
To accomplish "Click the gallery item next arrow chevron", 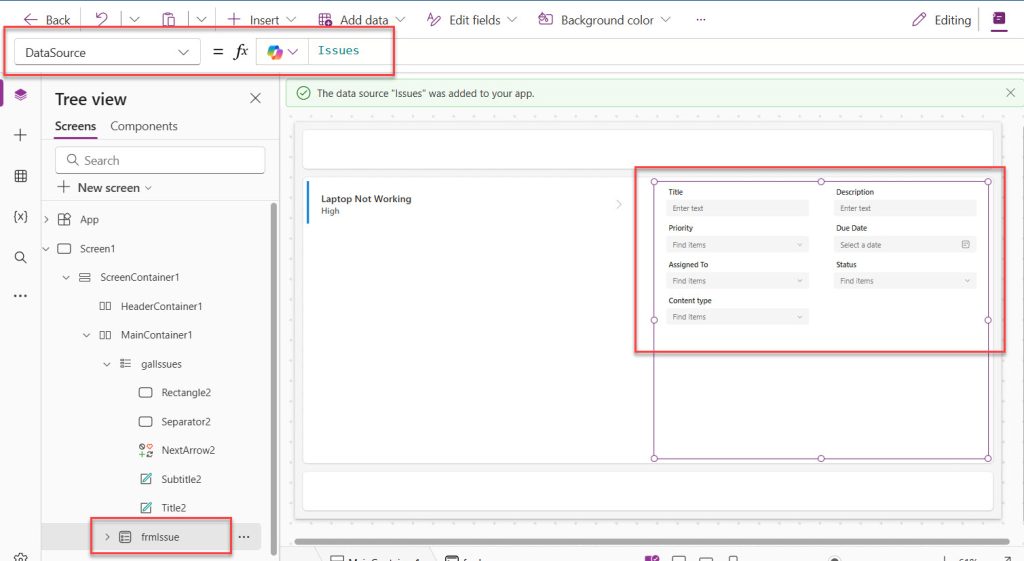I will [x=618, y=204].
